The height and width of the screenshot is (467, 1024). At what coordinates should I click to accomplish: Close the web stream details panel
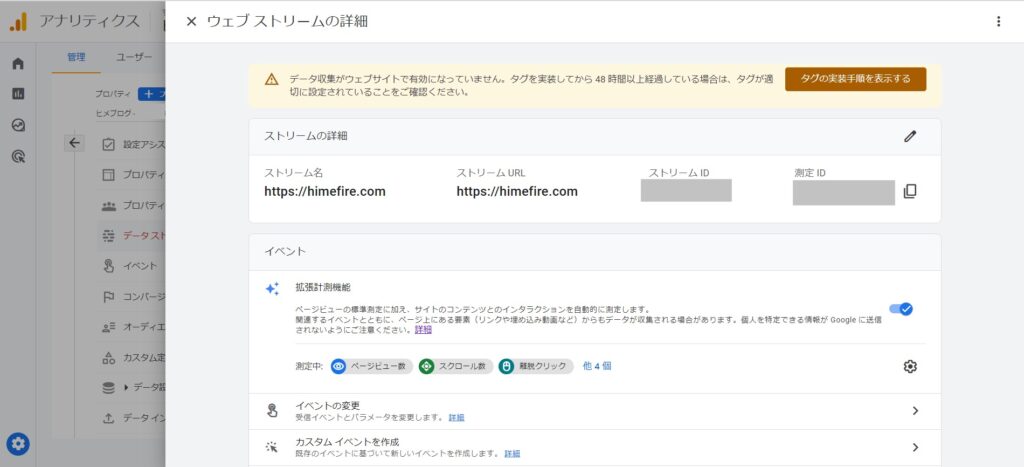[x=191, y=22]
